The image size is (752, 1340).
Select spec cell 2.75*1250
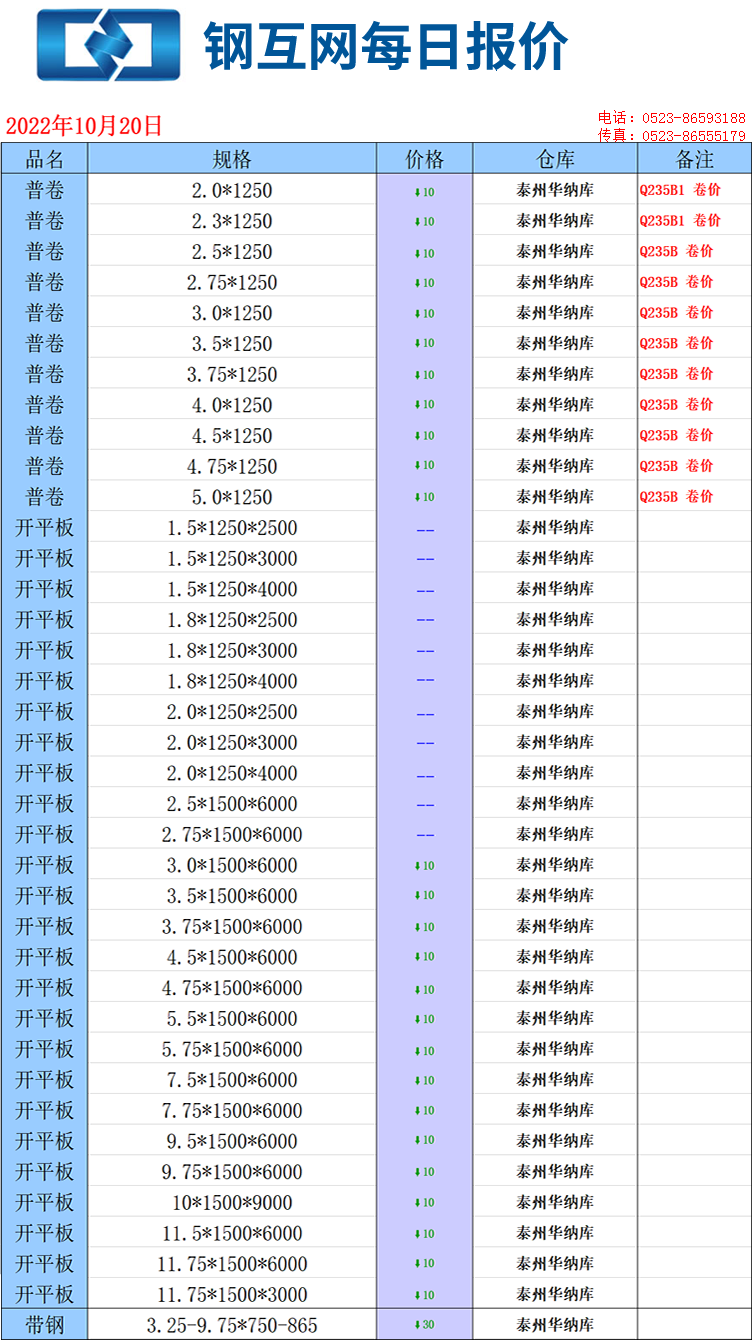point(232,283)
